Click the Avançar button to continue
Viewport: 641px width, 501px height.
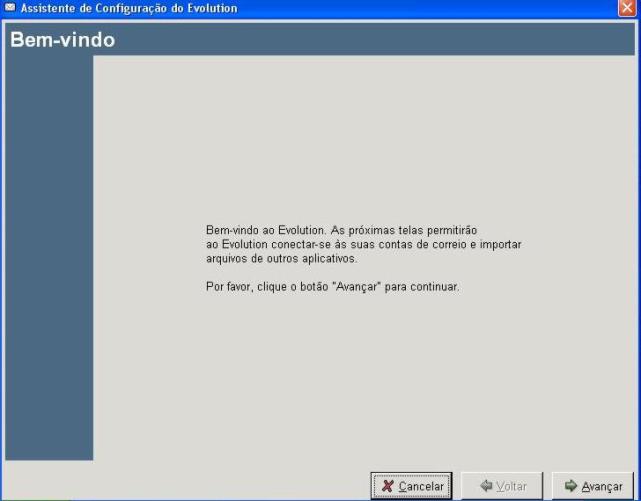[x=592, y=486]
